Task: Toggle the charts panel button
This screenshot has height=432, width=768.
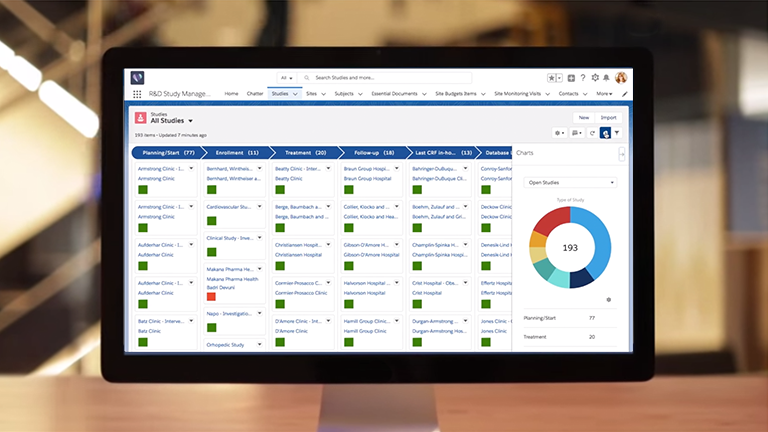Action: pos(605,132)
